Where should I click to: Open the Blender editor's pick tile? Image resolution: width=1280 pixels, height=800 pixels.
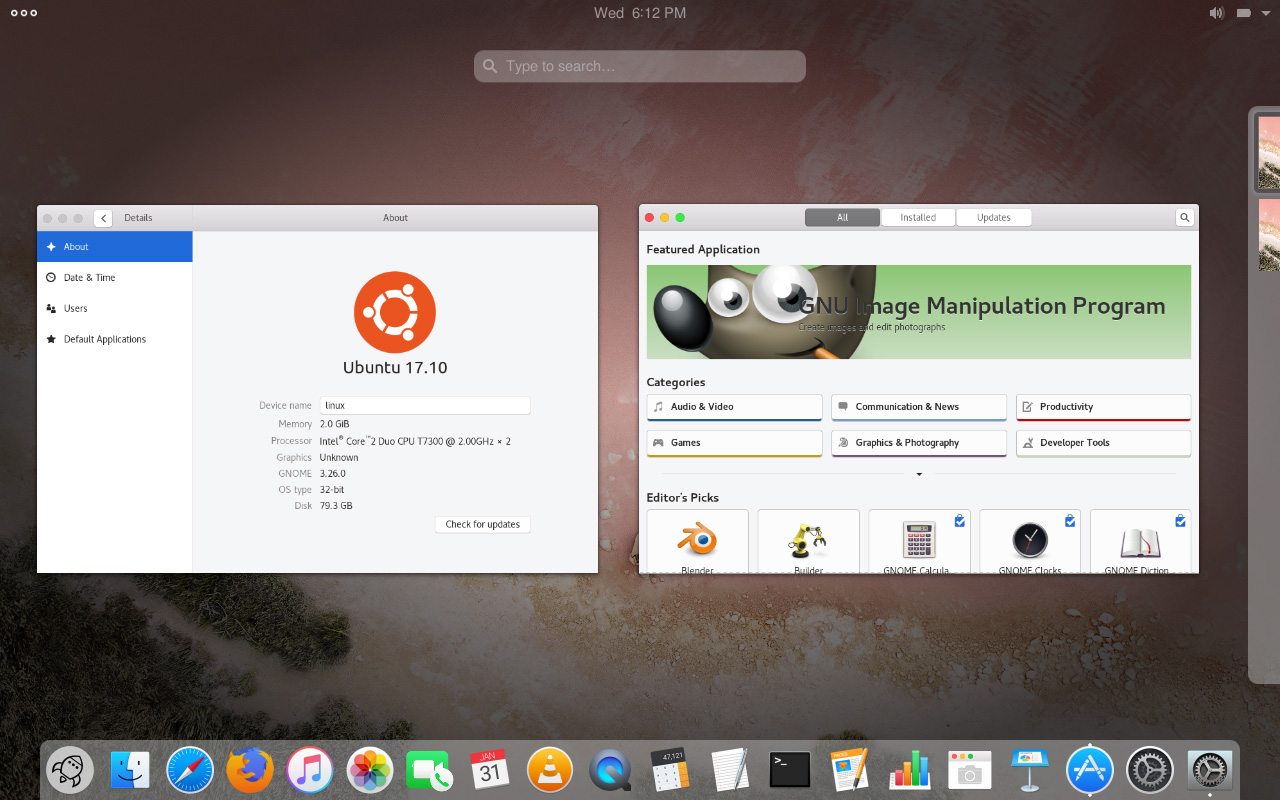[x=698, y=541]
